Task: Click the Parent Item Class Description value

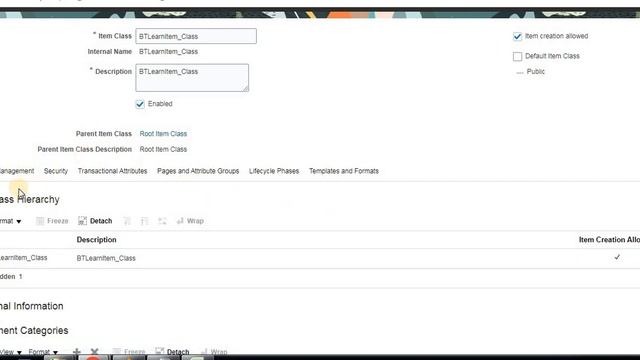Action: [x=163, y=149]
